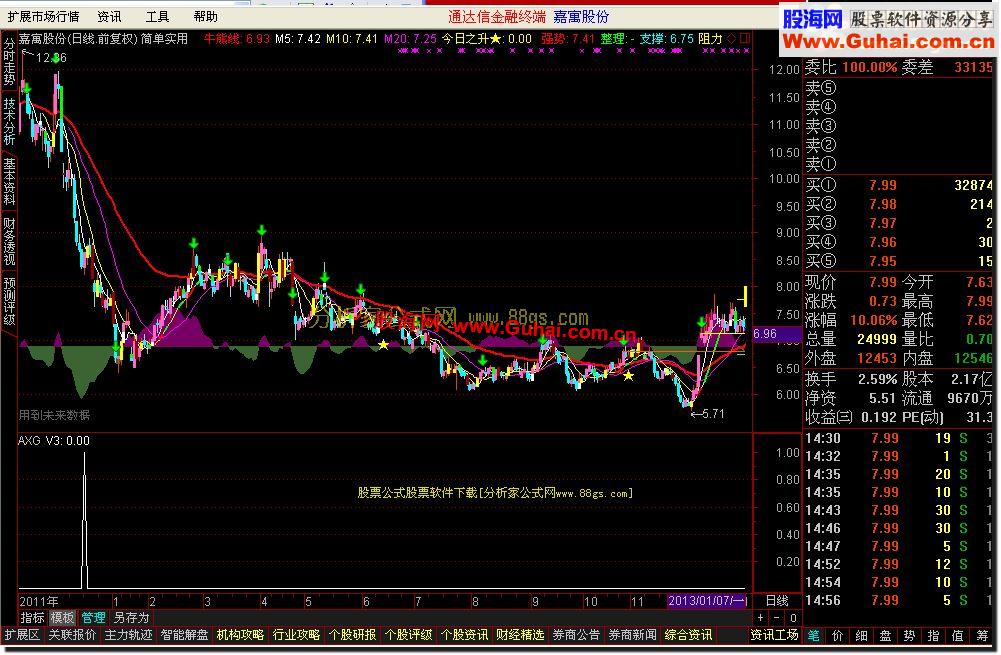Switch to the 分时走势 side tab
Viewport: 1001px width, 655px height.
click(9, 61)
